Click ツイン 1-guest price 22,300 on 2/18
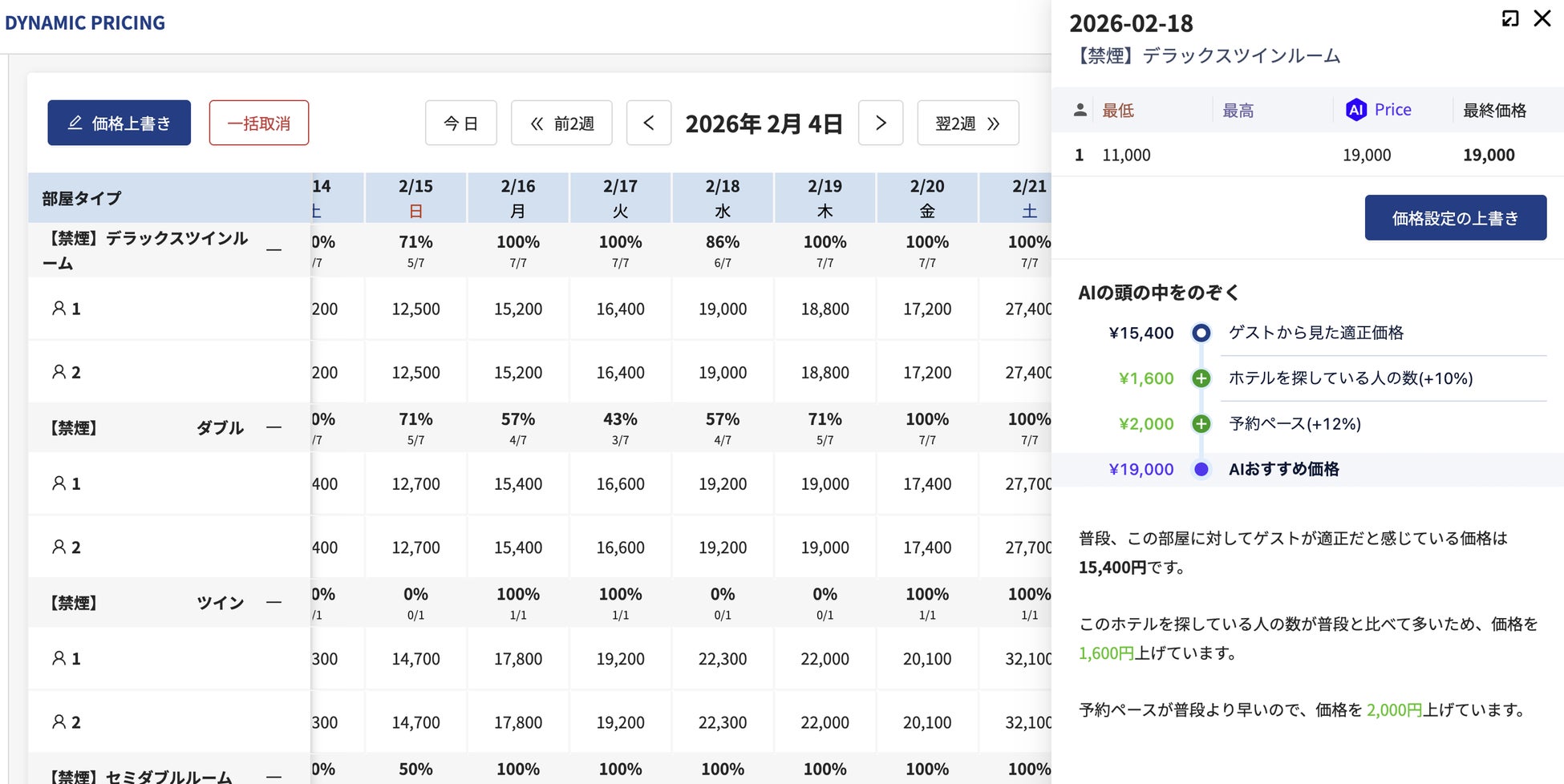The image size is (1564, 784). pos(723,659)
